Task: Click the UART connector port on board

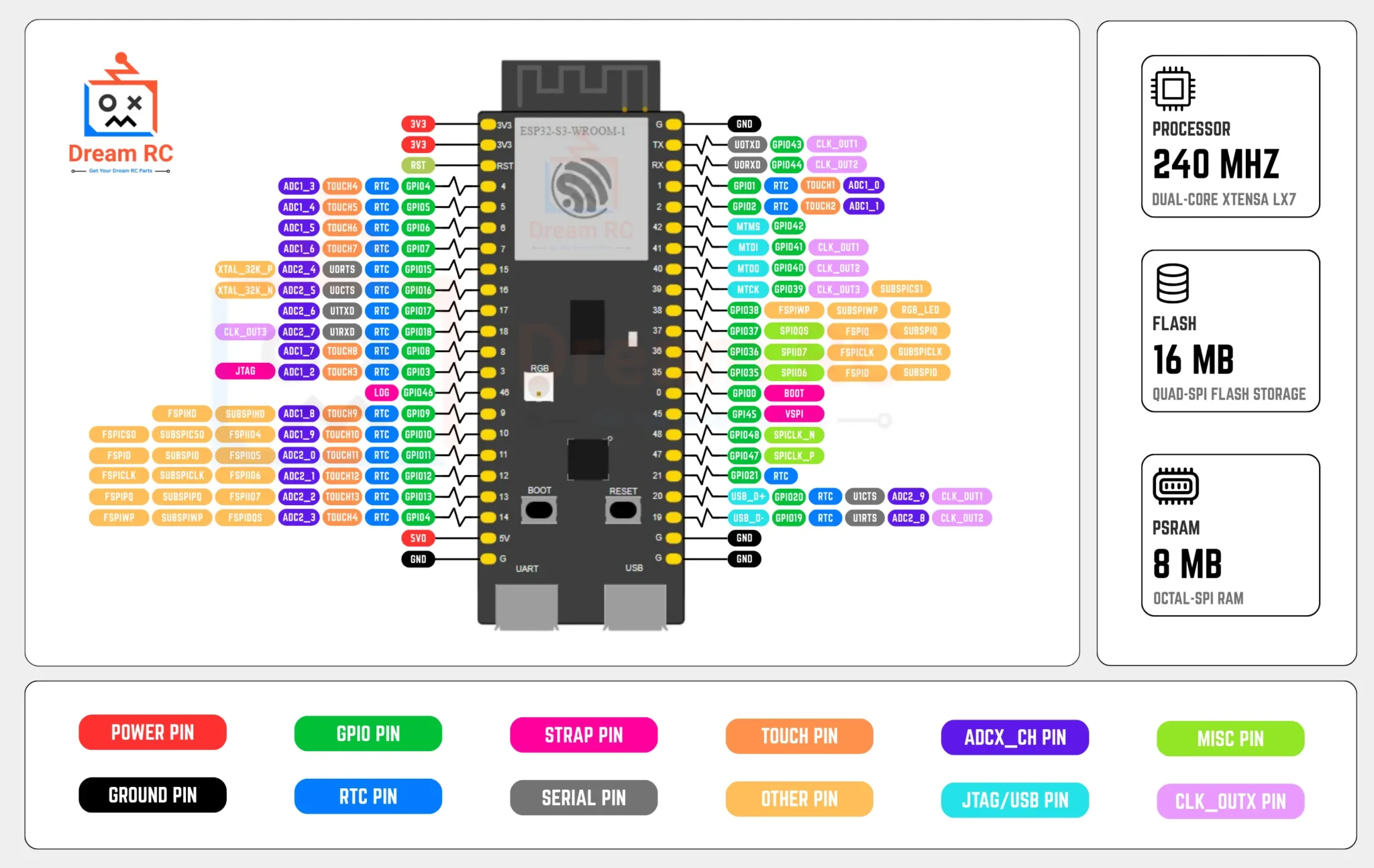Action: 527,606
